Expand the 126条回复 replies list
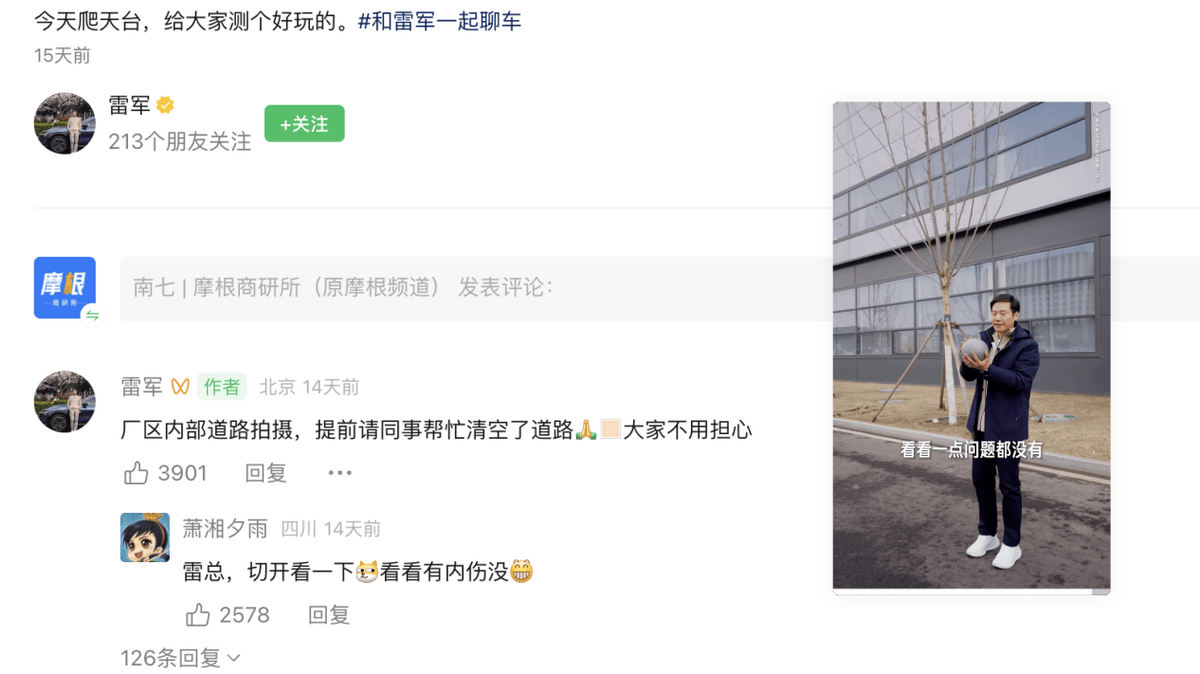1200x674 pixels. tap(181, 658)
